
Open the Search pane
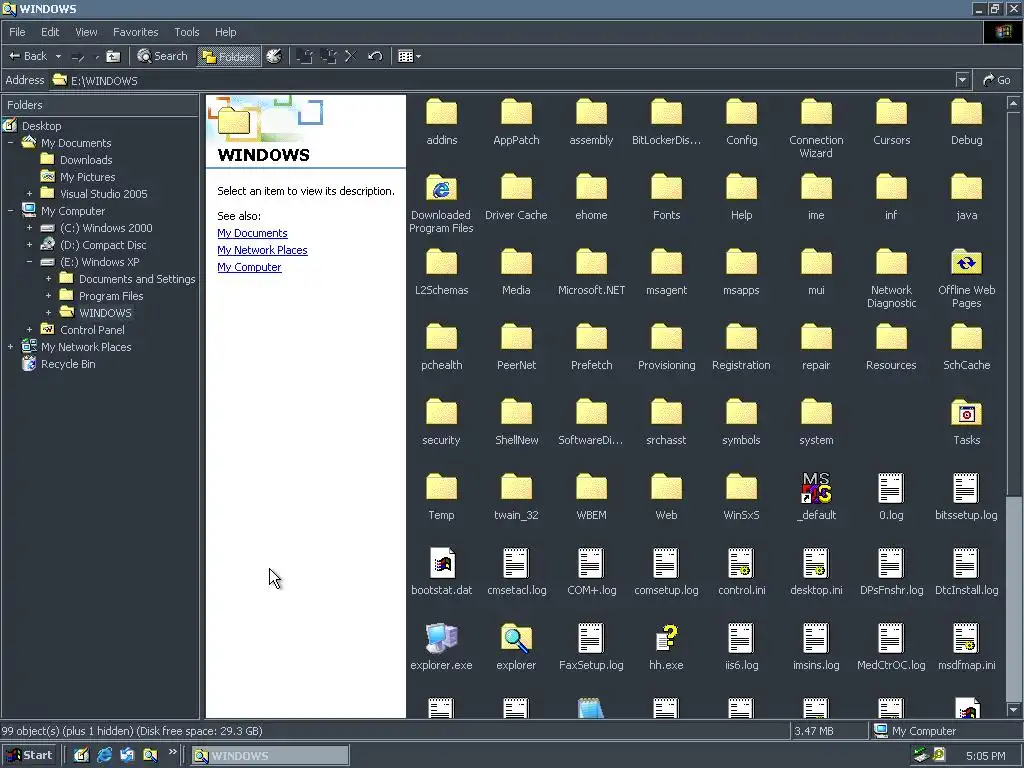(163, 56)
